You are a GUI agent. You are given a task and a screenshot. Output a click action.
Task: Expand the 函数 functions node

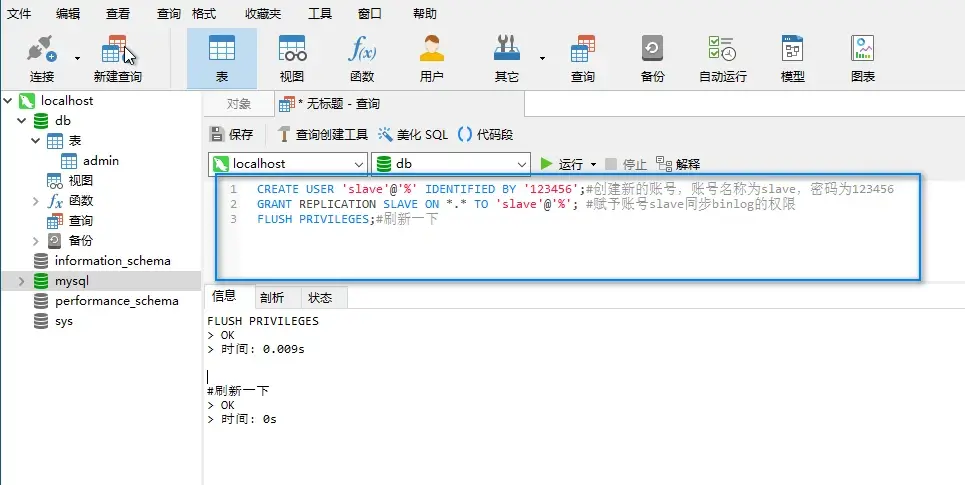tap(36, 201)
